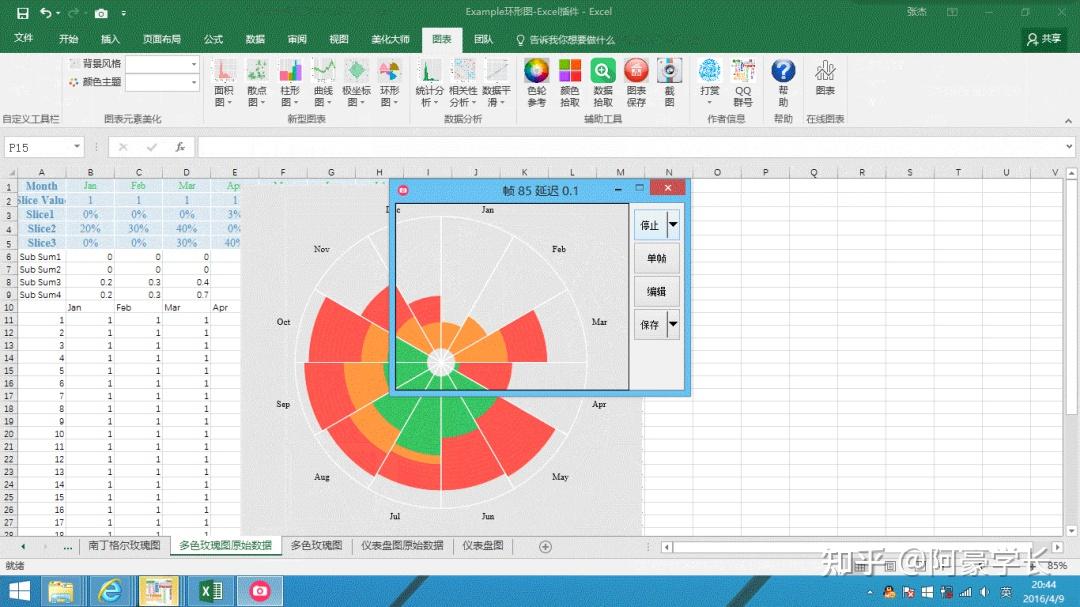1080x607 pixels.
Task: Click the 停止 stop button
Action: point(650,225)
